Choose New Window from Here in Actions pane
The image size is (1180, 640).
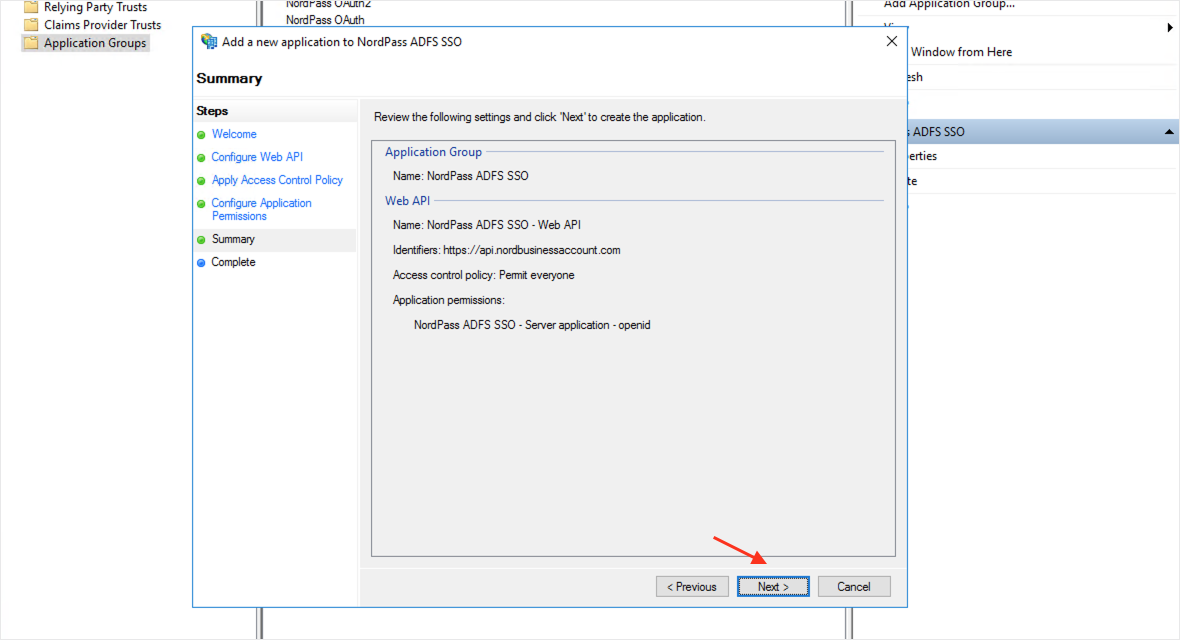point(961,52)
